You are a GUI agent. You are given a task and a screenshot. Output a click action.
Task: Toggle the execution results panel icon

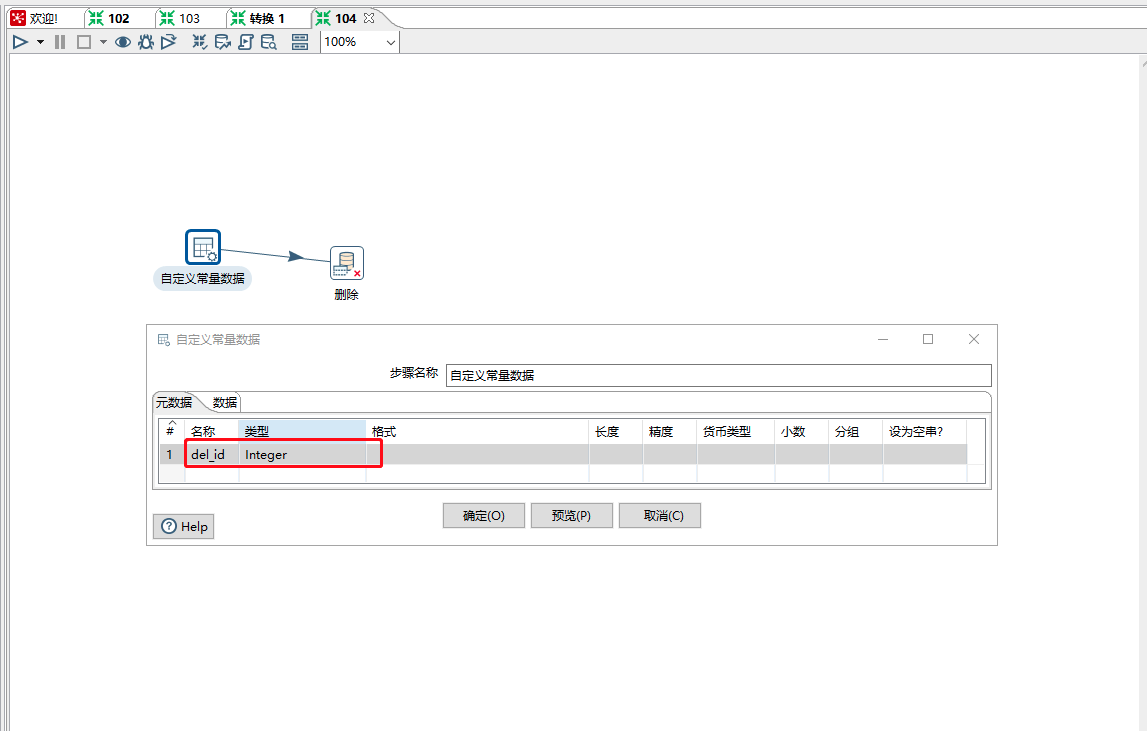point(299,41)
